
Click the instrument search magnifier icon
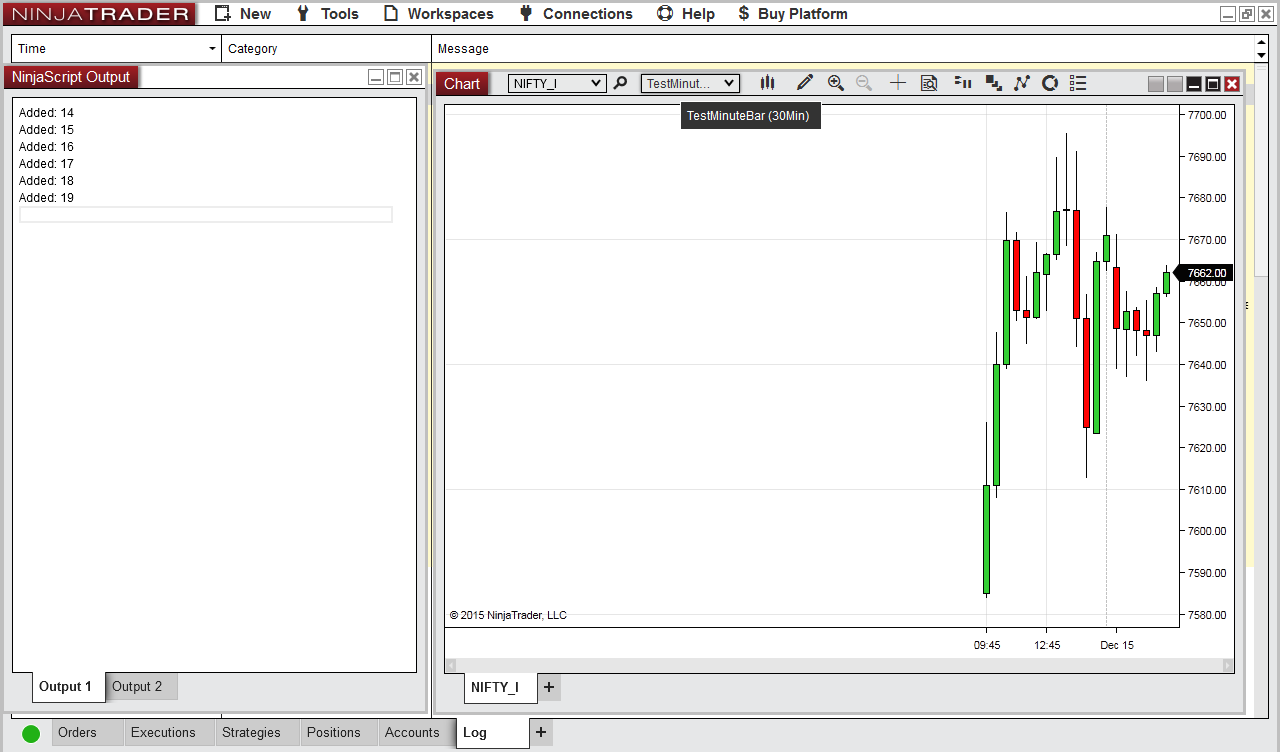[621, 83]
